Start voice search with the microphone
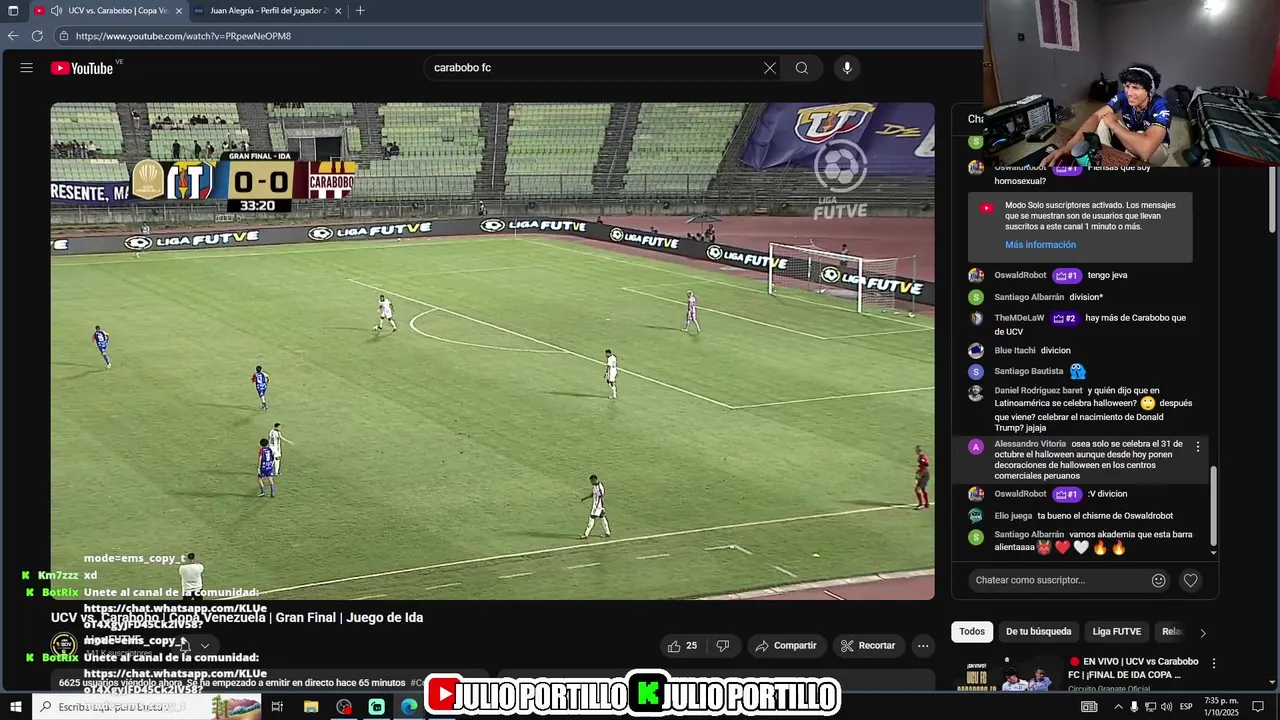 [x=847, y=68]
